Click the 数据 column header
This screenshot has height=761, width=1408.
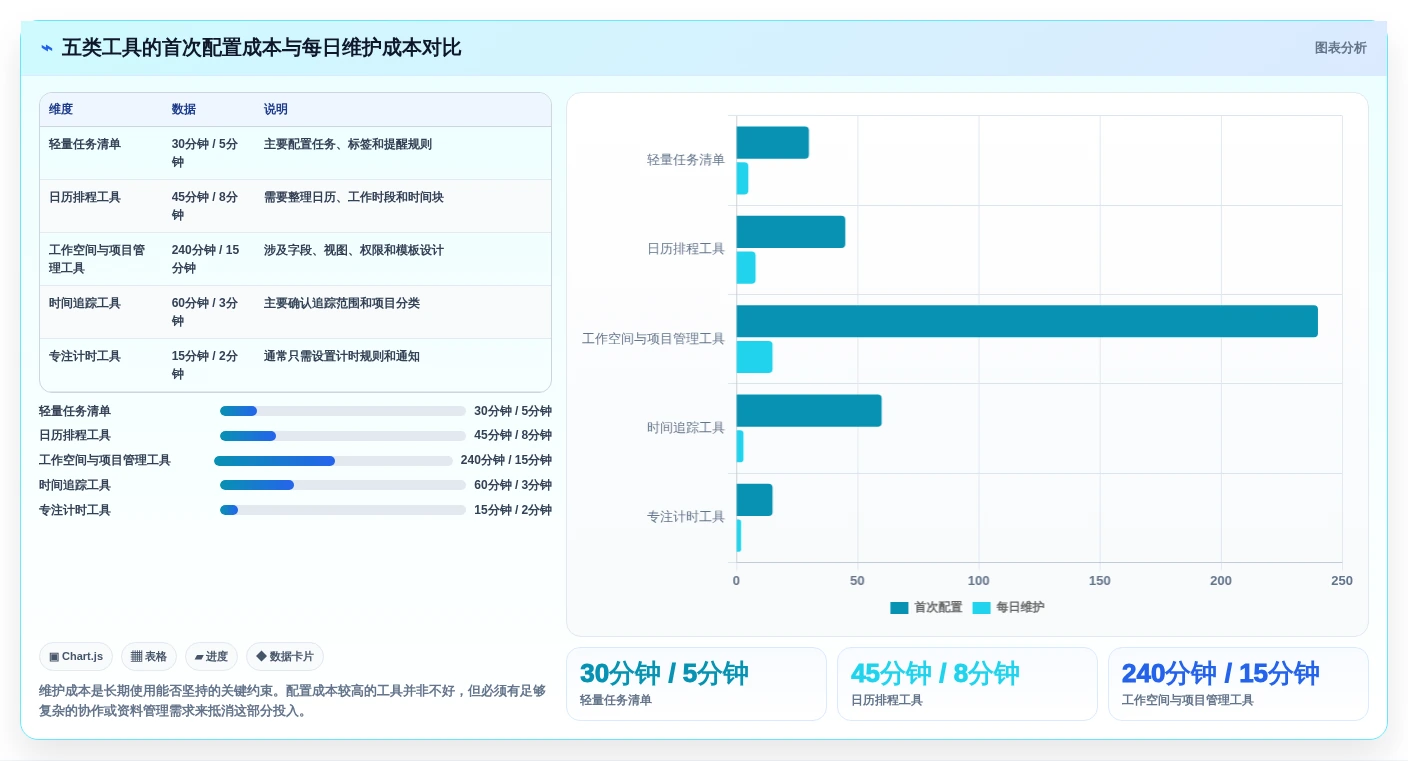[184, 109]
